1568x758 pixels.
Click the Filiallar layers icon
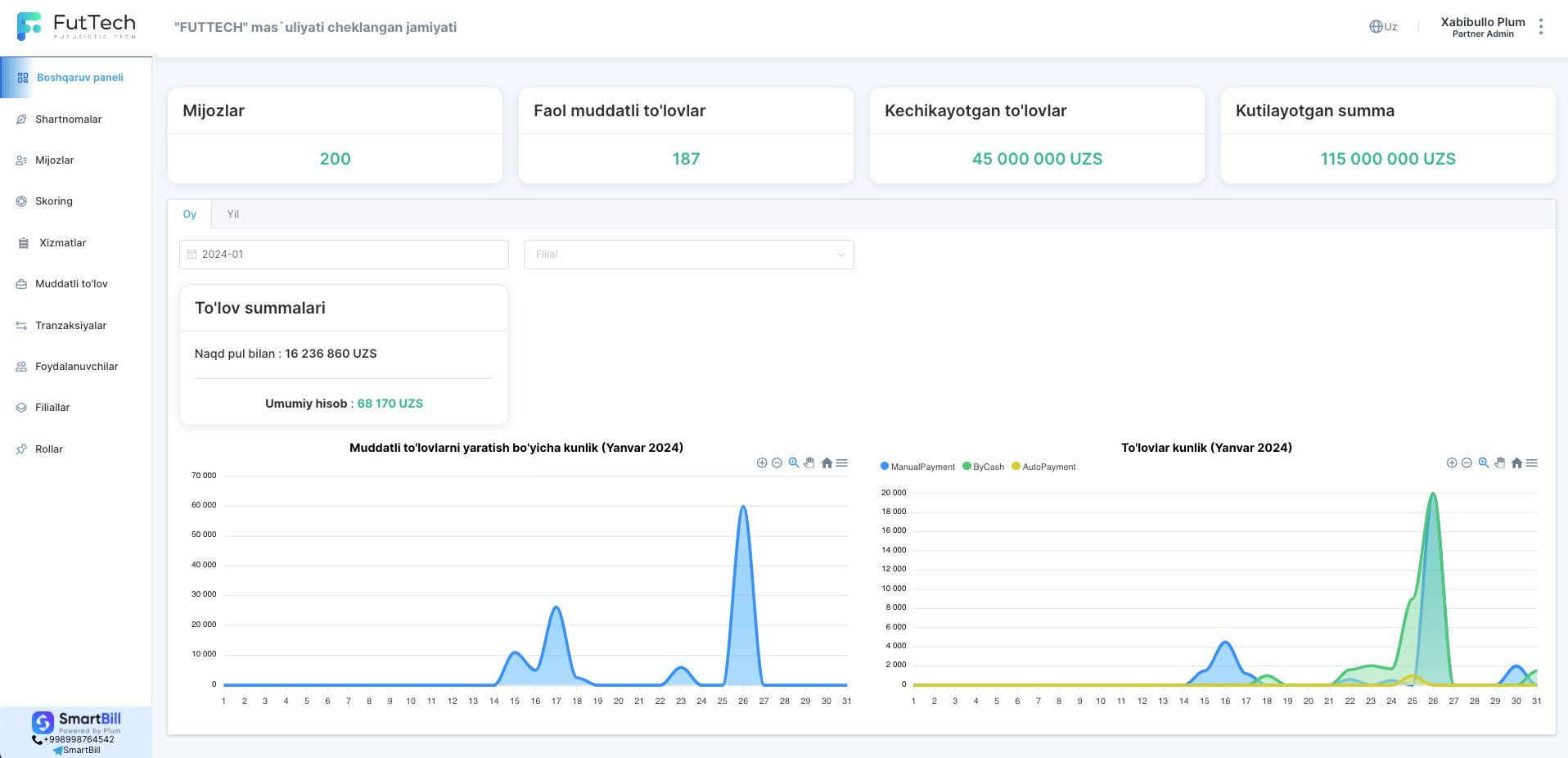pos(21,408)
